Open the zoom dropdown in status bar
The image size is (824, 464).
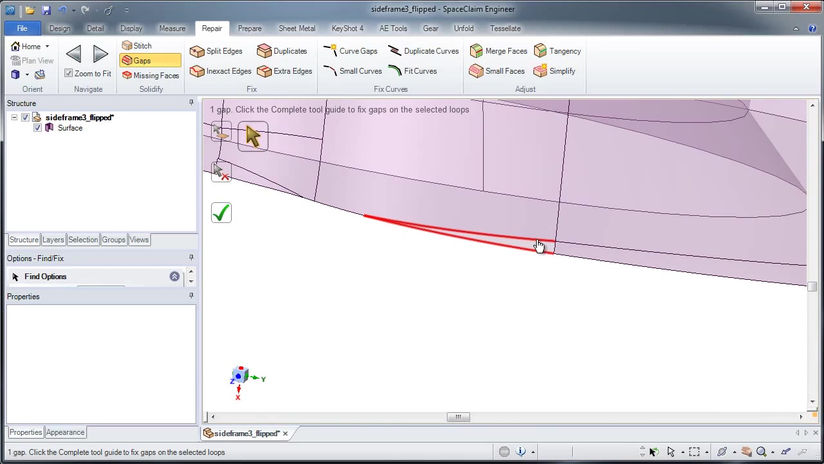(x=772, y=452)
